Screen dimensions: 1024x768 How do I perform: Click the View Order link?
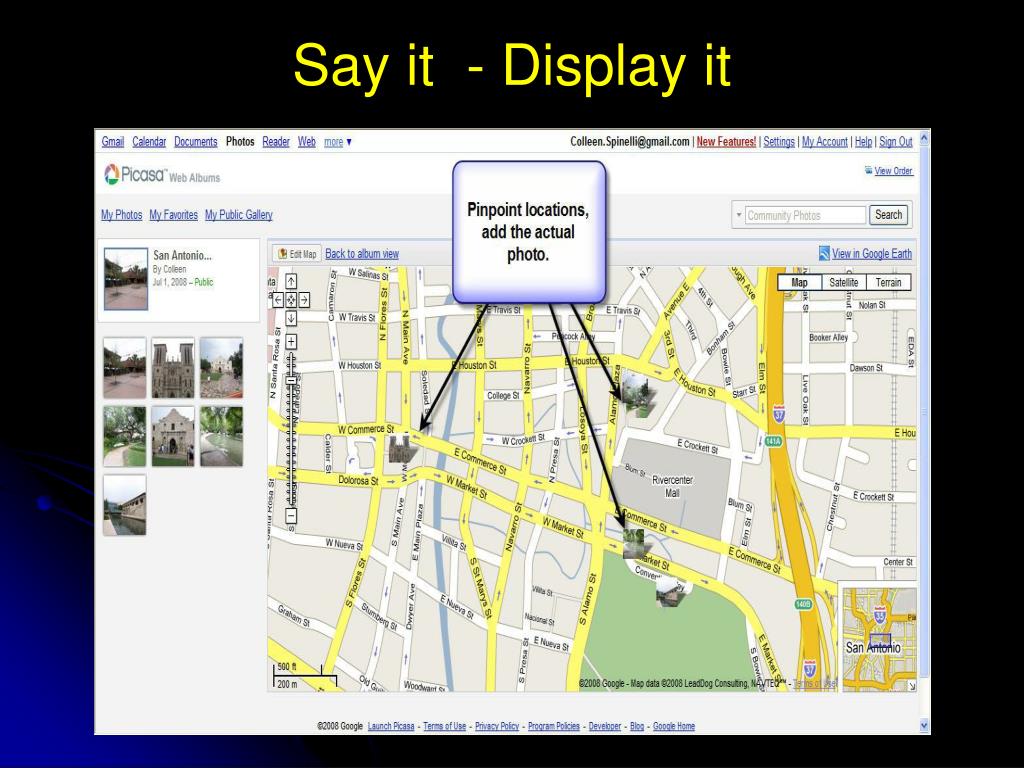pos(893,171)
